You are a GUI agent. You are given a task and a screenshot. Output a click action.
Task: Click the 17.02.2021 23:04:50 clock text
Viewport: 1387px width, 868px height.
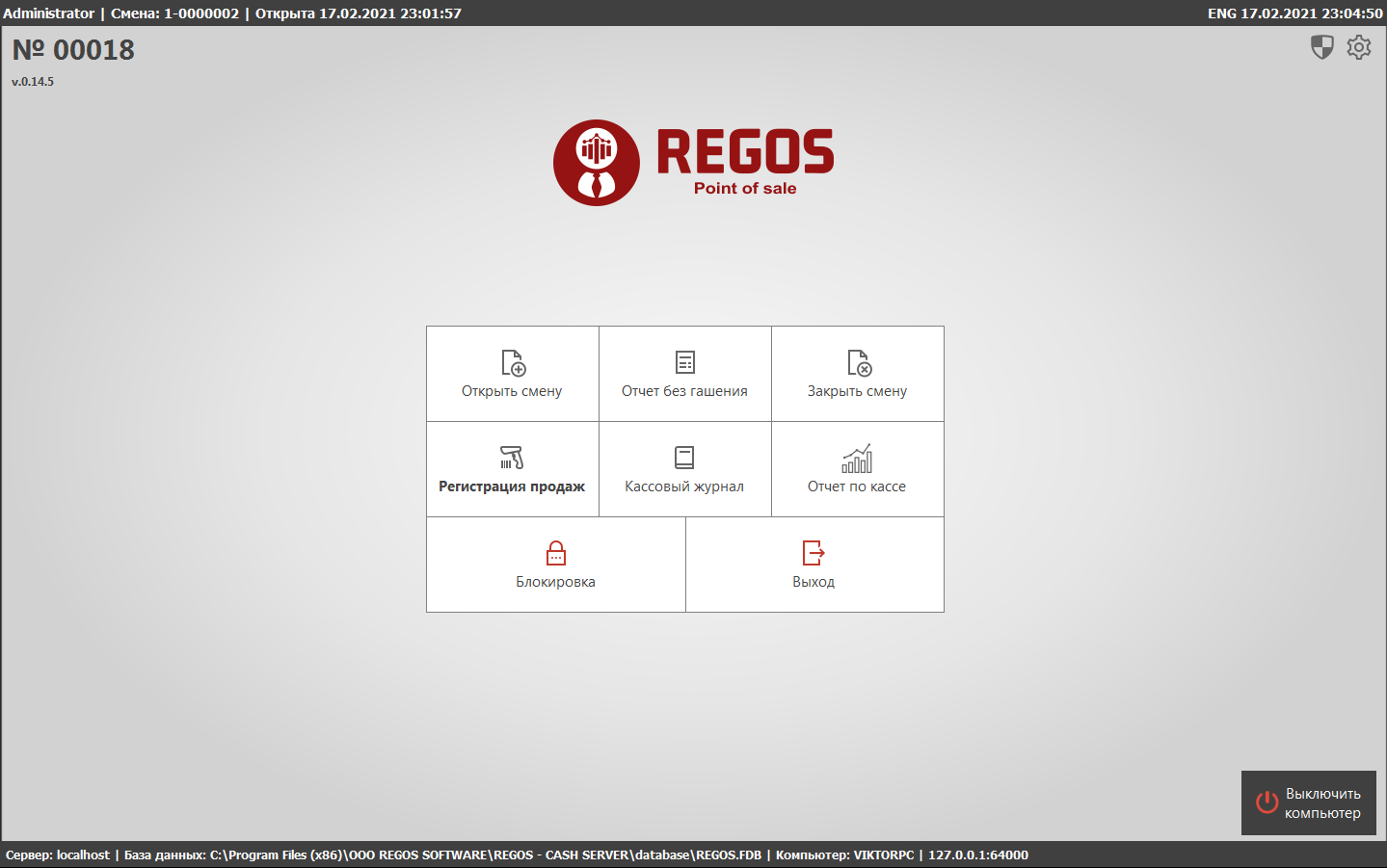[x=1312, y=13]
